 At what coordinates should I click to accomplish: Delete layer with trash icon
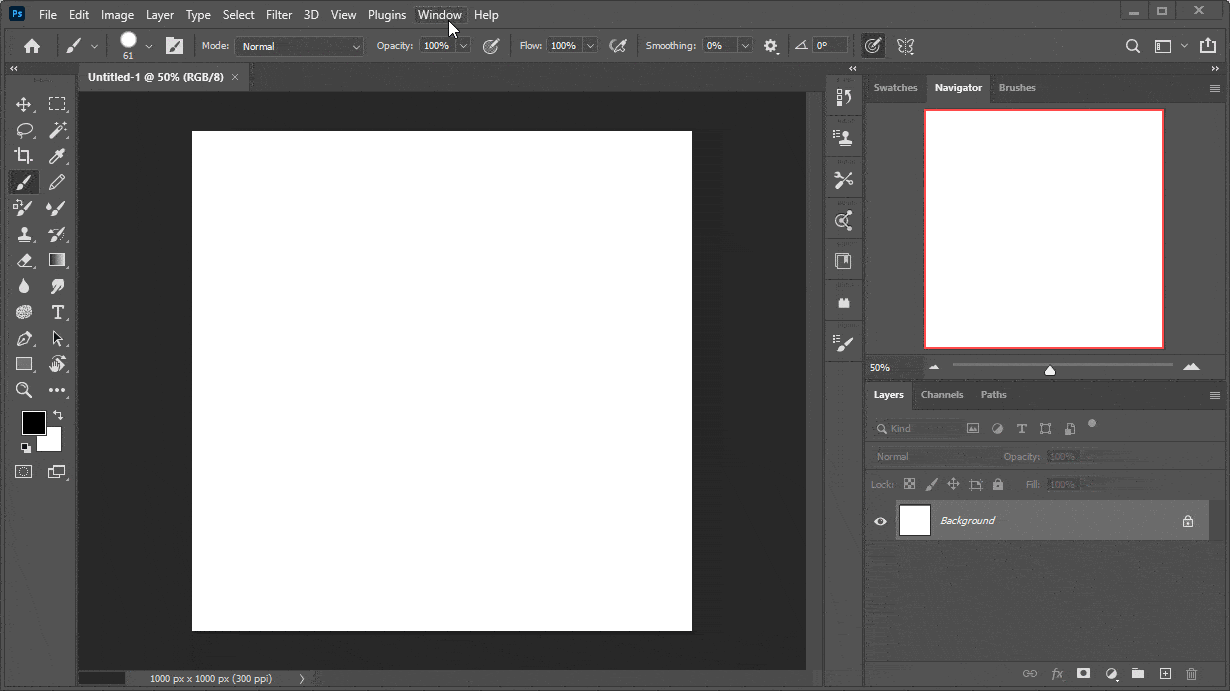coord(1191,674)
